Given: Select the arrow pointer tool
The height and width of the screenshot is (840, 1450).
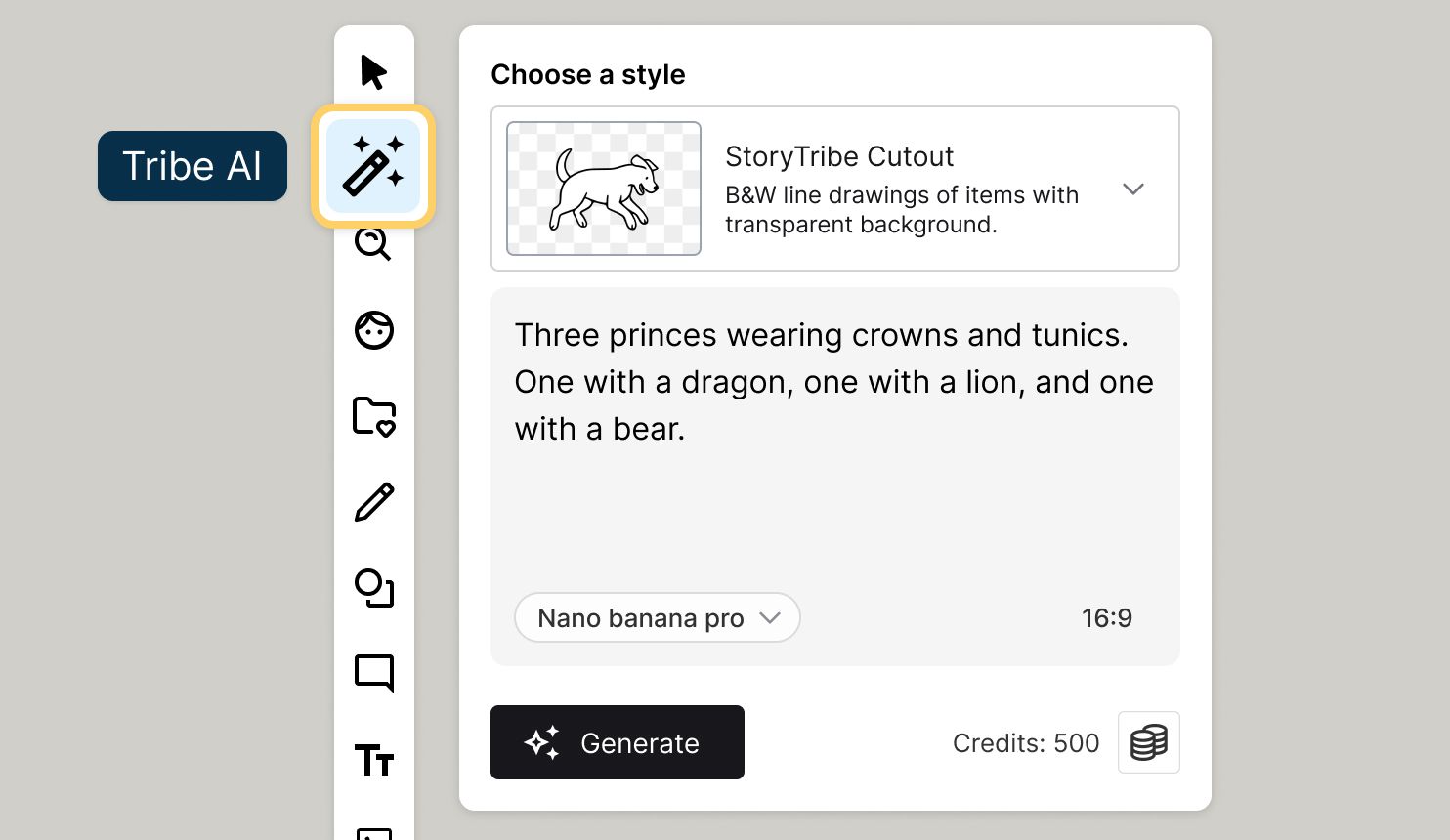Looking at the screenshot, I should click(373, 72).
